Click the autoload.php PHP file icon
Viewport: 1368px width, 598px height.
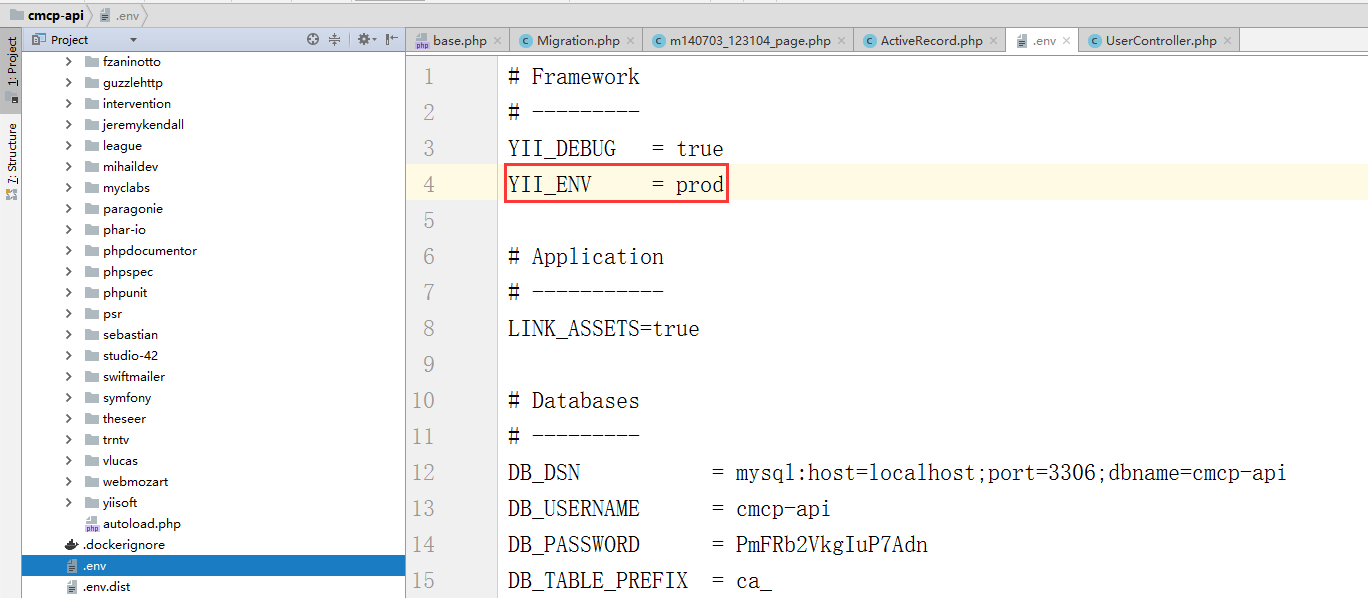coord(92,524)
